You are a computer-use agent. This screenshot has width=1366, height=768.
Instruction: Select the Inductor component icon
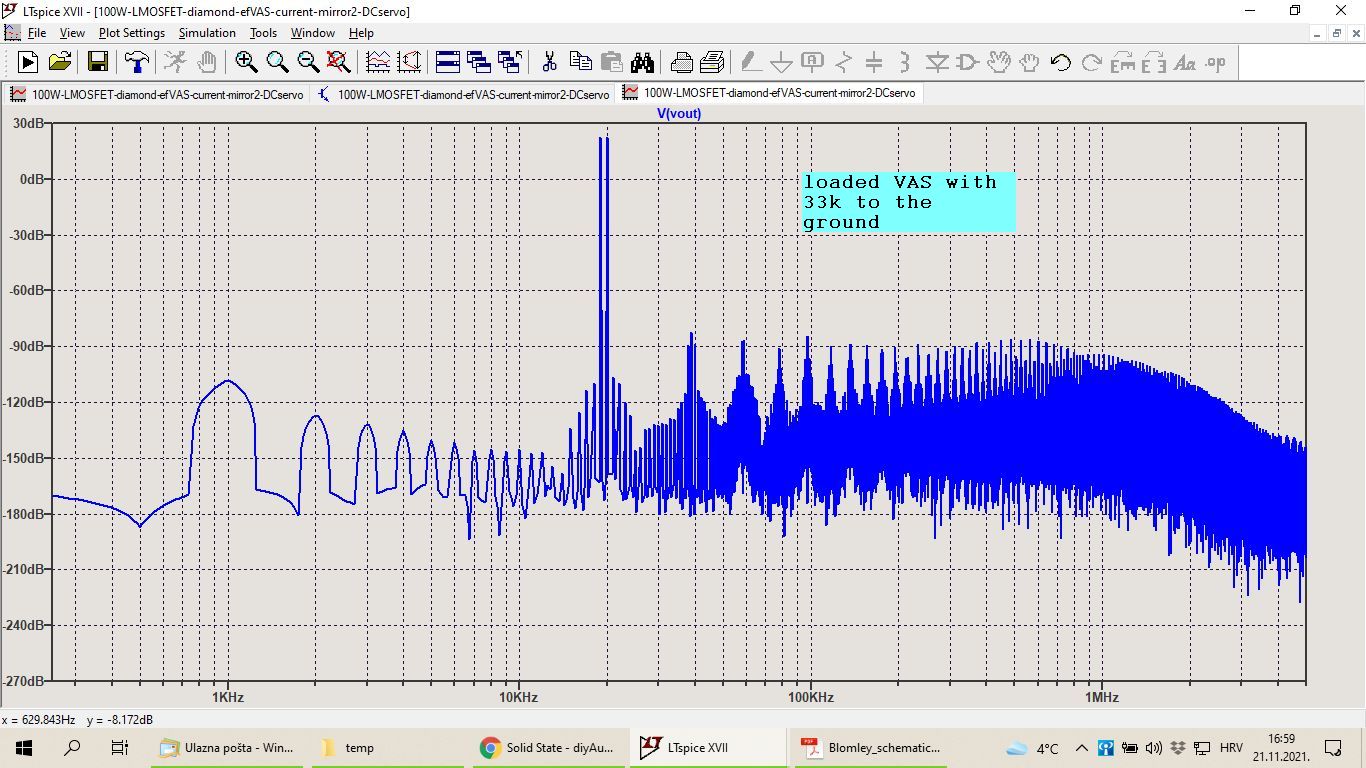click(905, 62)
